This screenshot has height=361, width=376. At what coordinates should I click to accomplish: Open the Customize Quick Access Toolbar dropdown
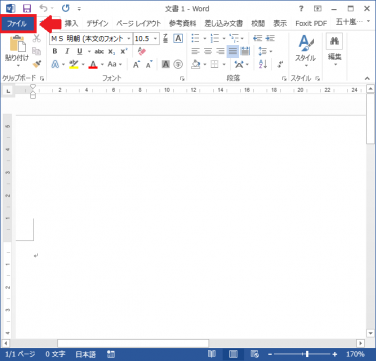pyautogui.click(x=79, y=9)
